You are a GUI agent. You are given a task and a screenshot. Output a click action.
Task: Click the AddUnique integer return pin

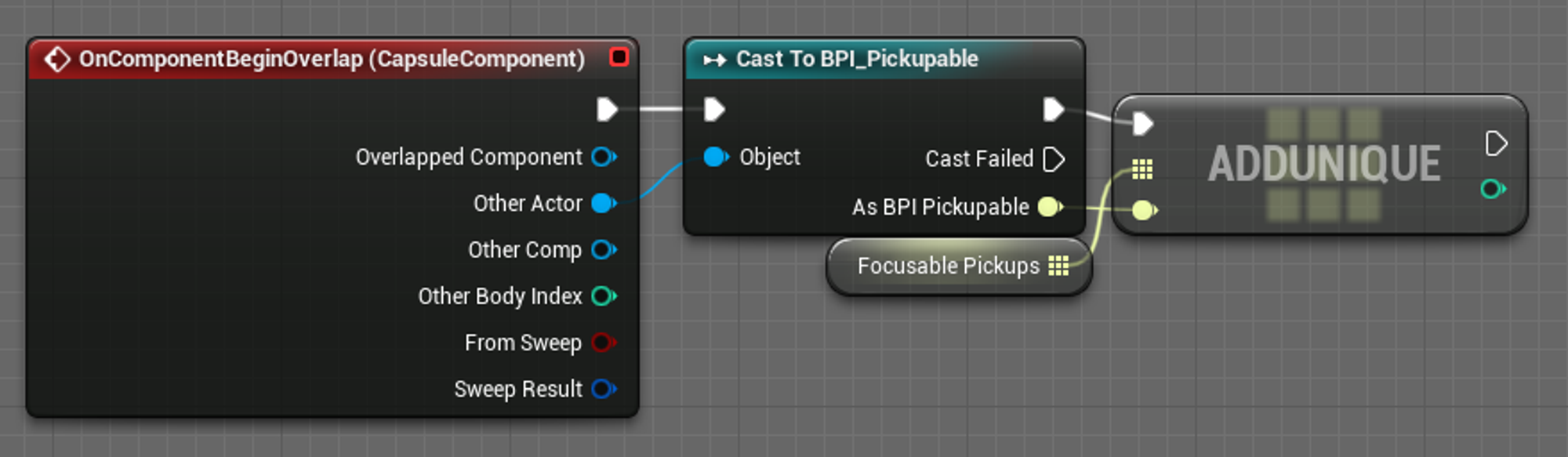[1492, 189]
